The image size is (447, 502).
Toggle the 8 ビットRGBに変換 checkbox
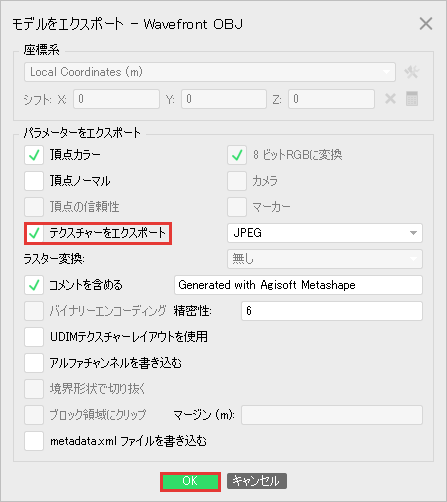click(x=237, y=155)
